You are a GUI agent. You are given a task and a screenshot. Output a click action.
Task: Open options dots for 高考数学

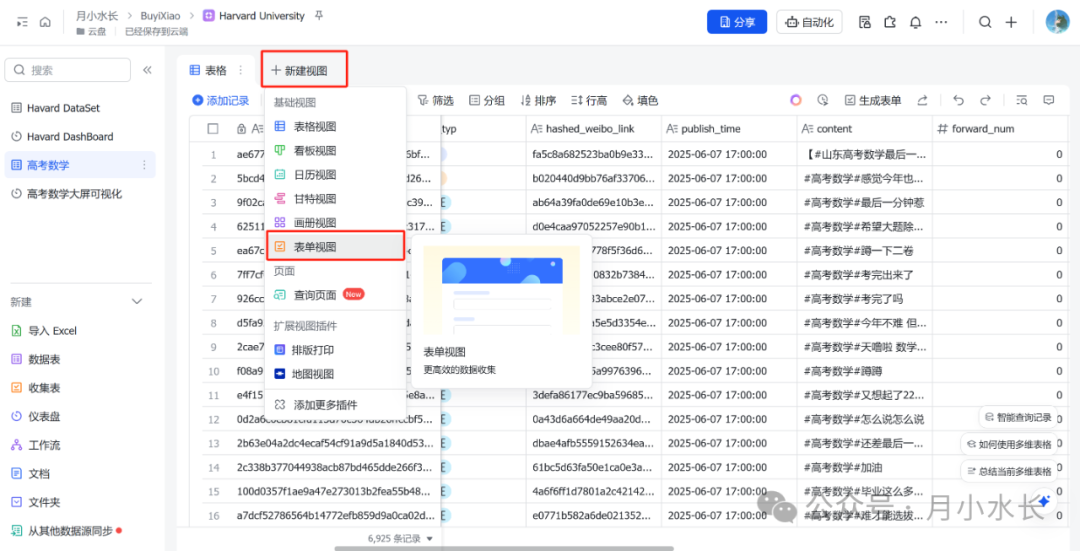coord(145,165)
